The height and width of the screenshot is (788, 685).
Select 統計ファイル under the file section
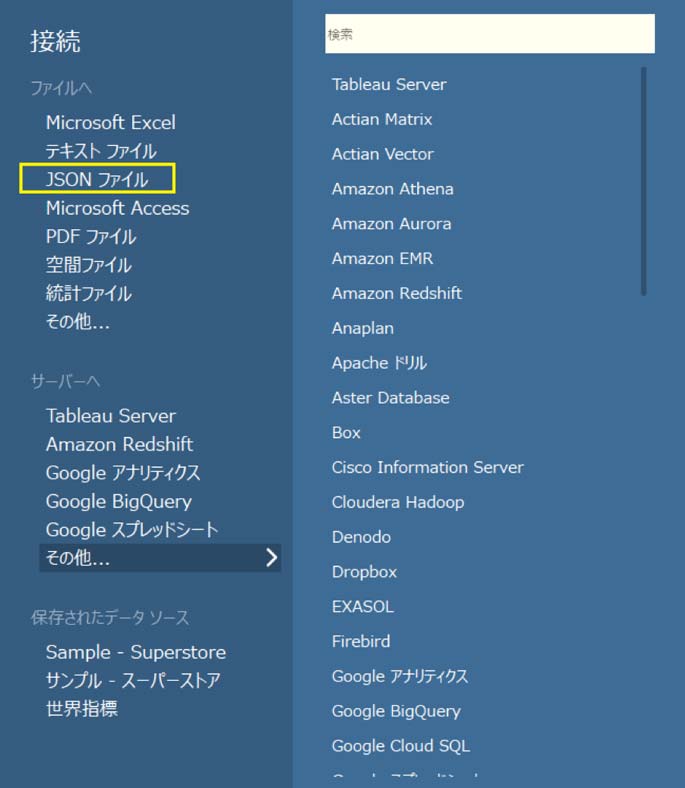[89, 294]
